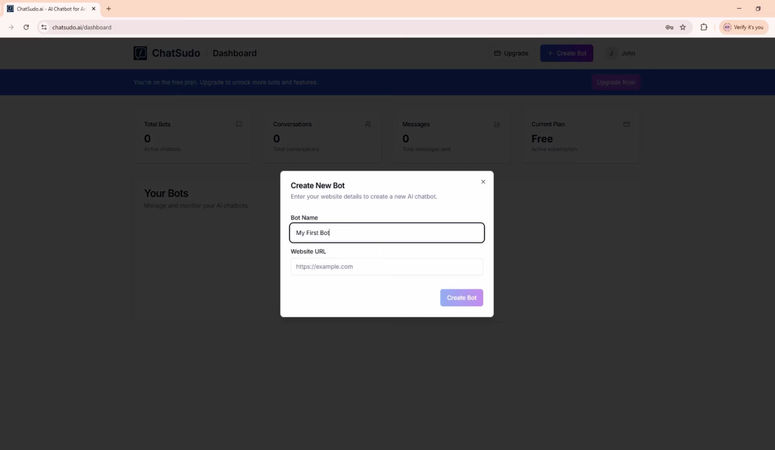Click the Total Bots card icon
The width and height of the screenshot is (775, 450).
[239, 124]
